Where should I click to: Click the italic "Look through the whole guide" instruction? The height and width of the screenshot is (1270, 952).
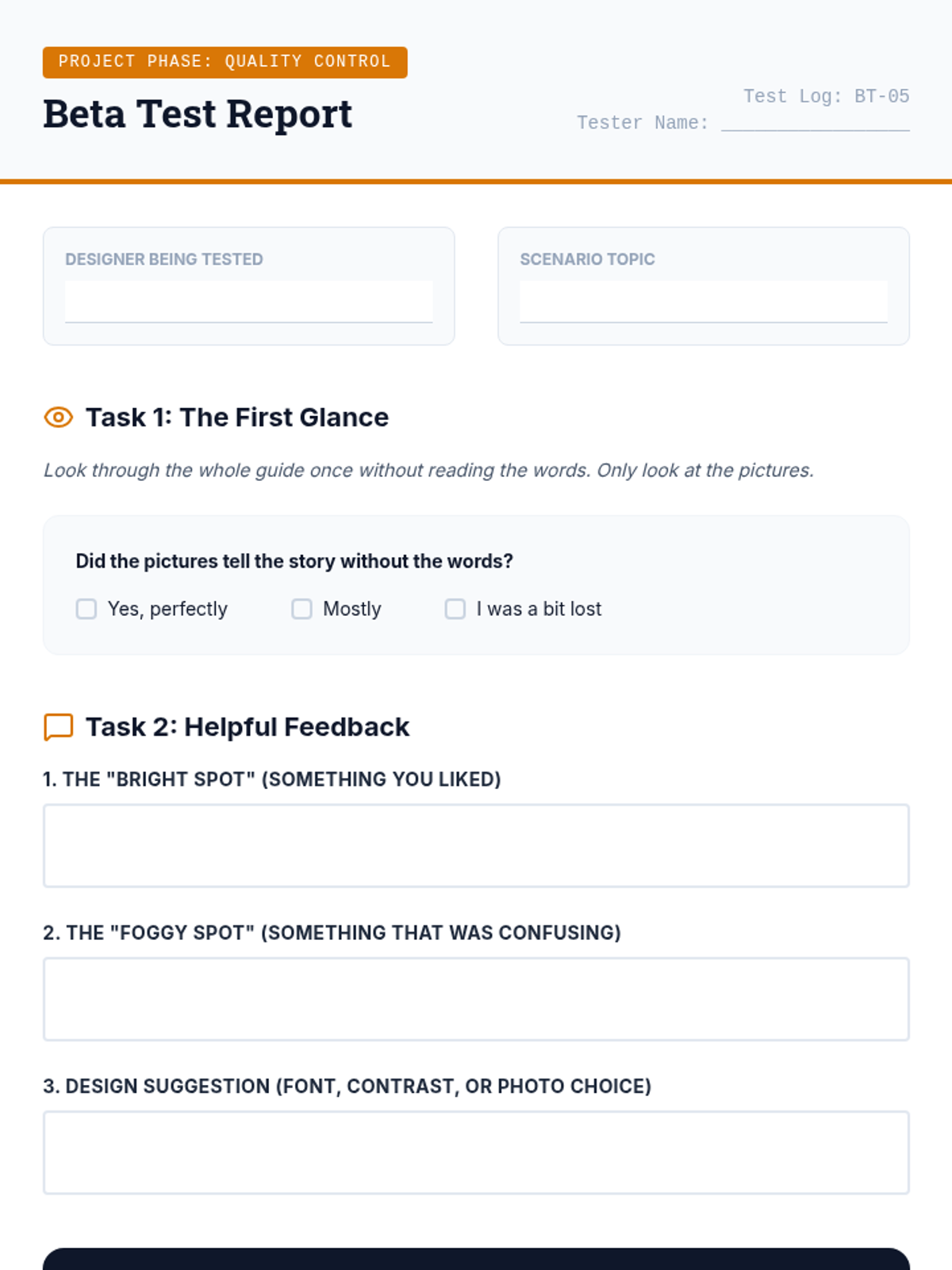428,471
